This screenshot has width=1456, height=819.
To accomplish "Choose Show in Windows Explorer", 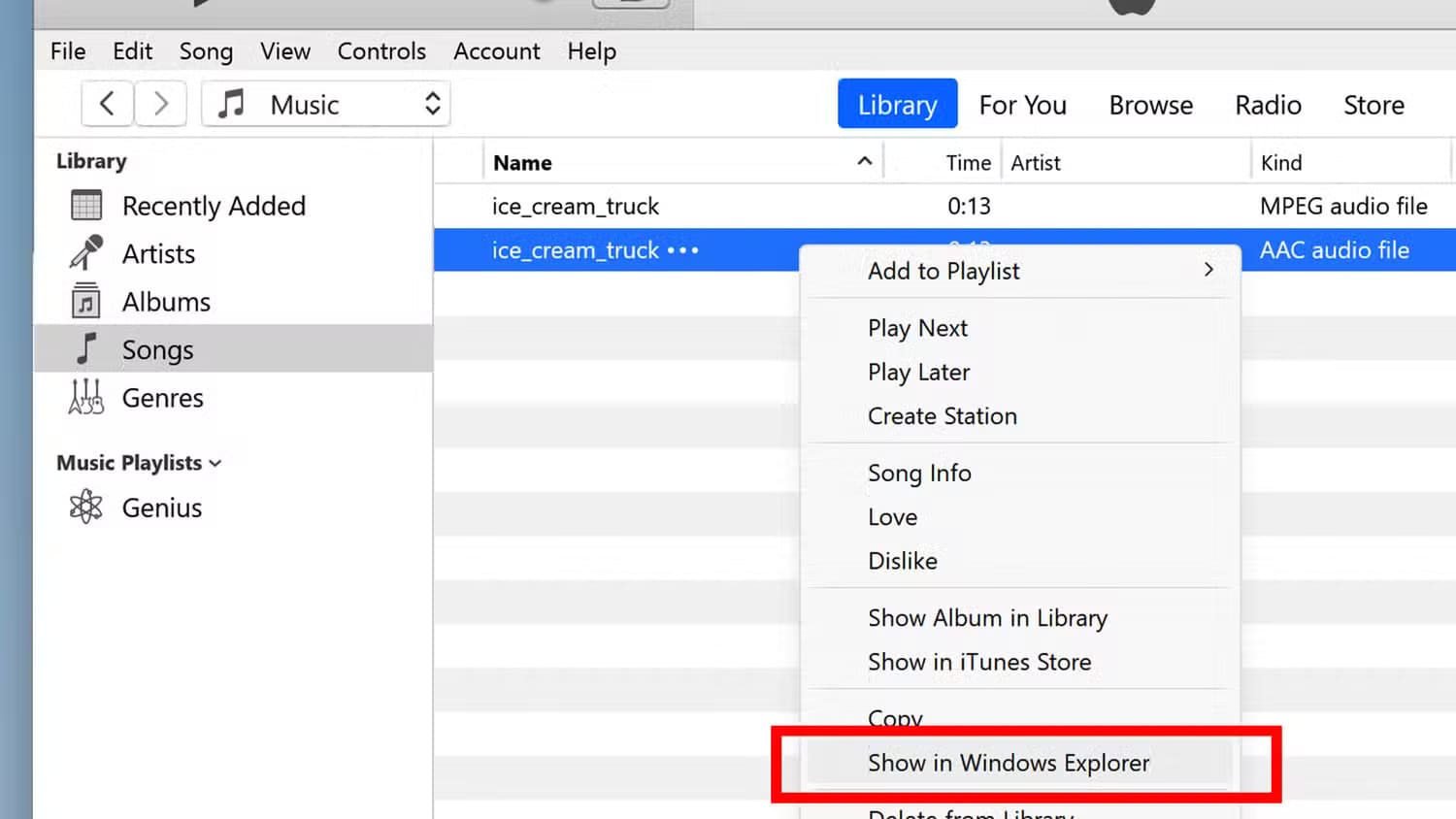I will click(x=1019, y=763).
